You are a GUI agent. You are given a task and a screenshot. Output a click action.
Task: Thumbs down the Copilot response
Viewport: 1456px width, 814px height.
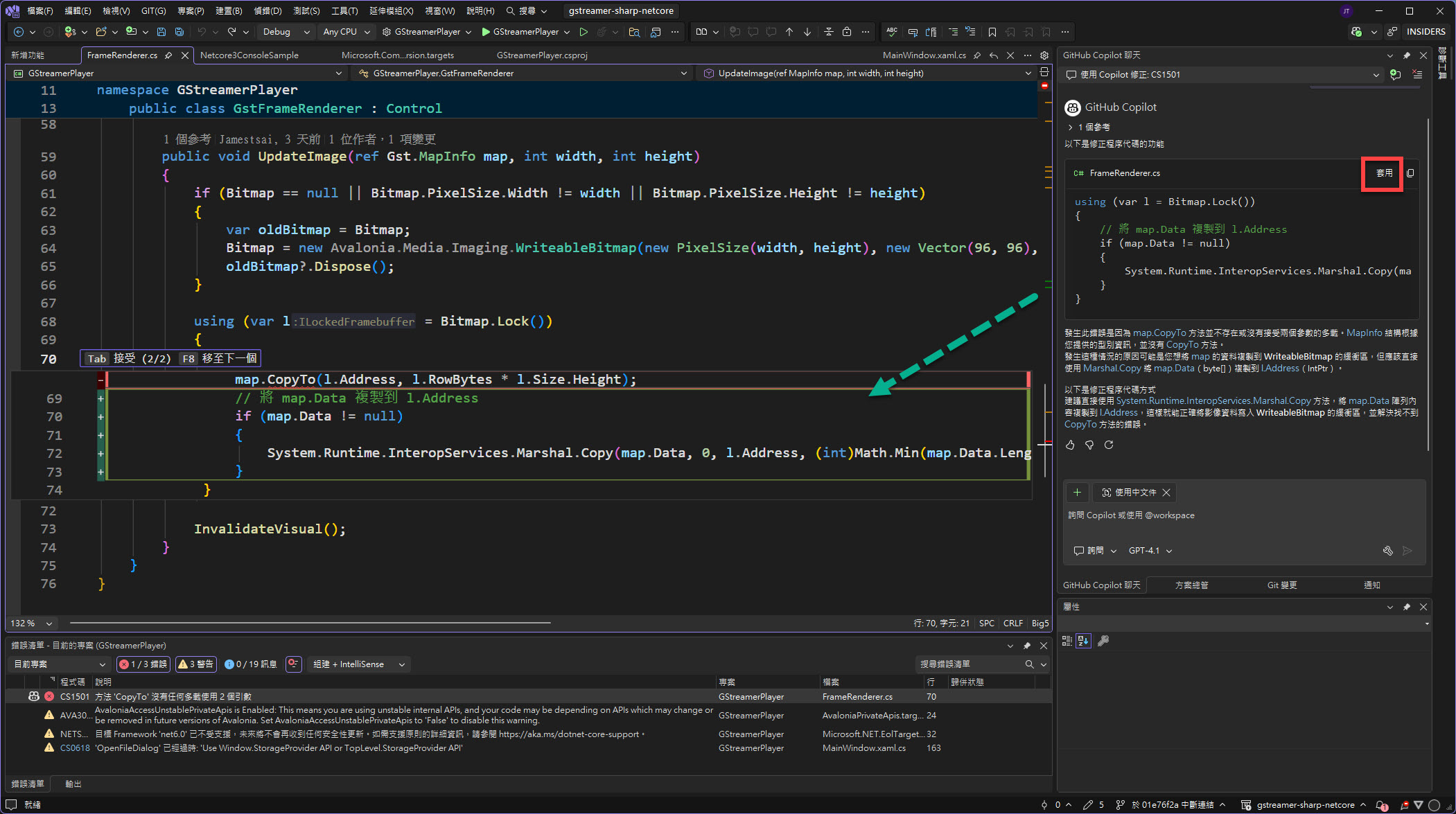(1089, 445)
